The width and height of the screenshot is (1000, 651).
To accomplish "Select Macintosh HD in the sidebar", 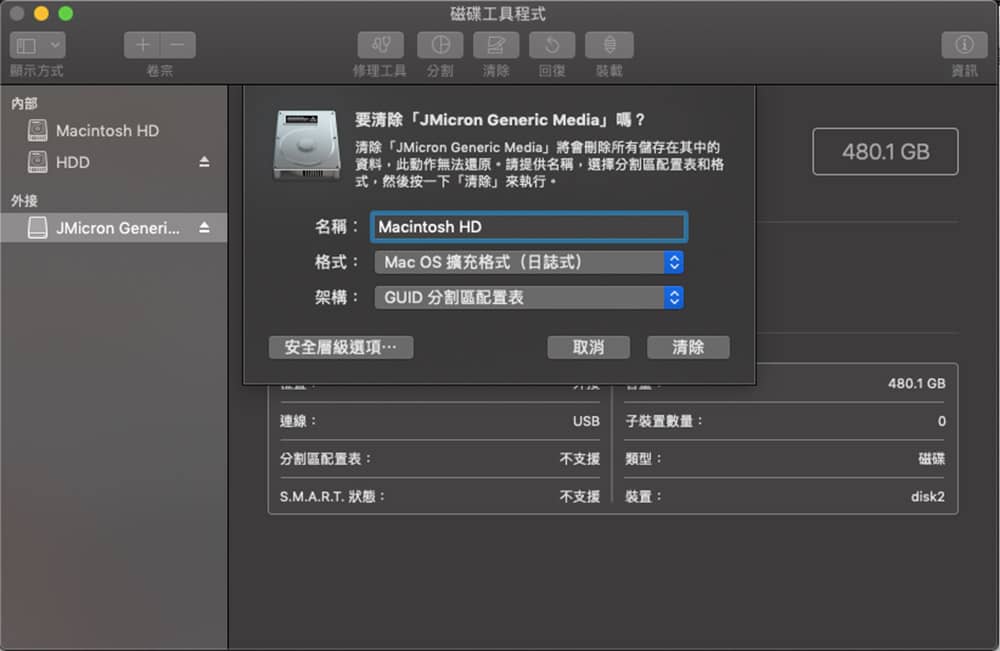I will point(114,131).
